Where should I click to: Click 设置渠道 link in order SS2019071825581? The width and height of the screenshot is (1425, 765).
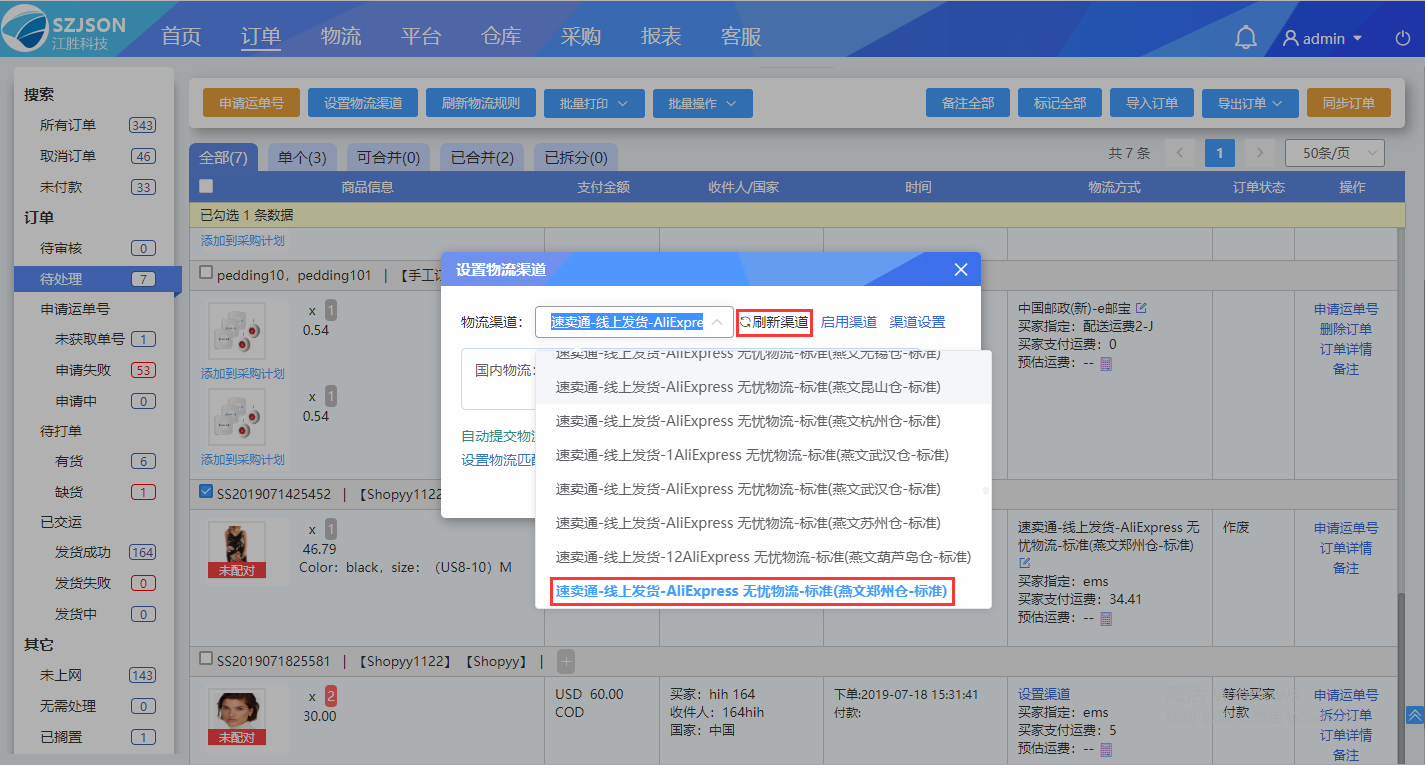[1044, 694]
